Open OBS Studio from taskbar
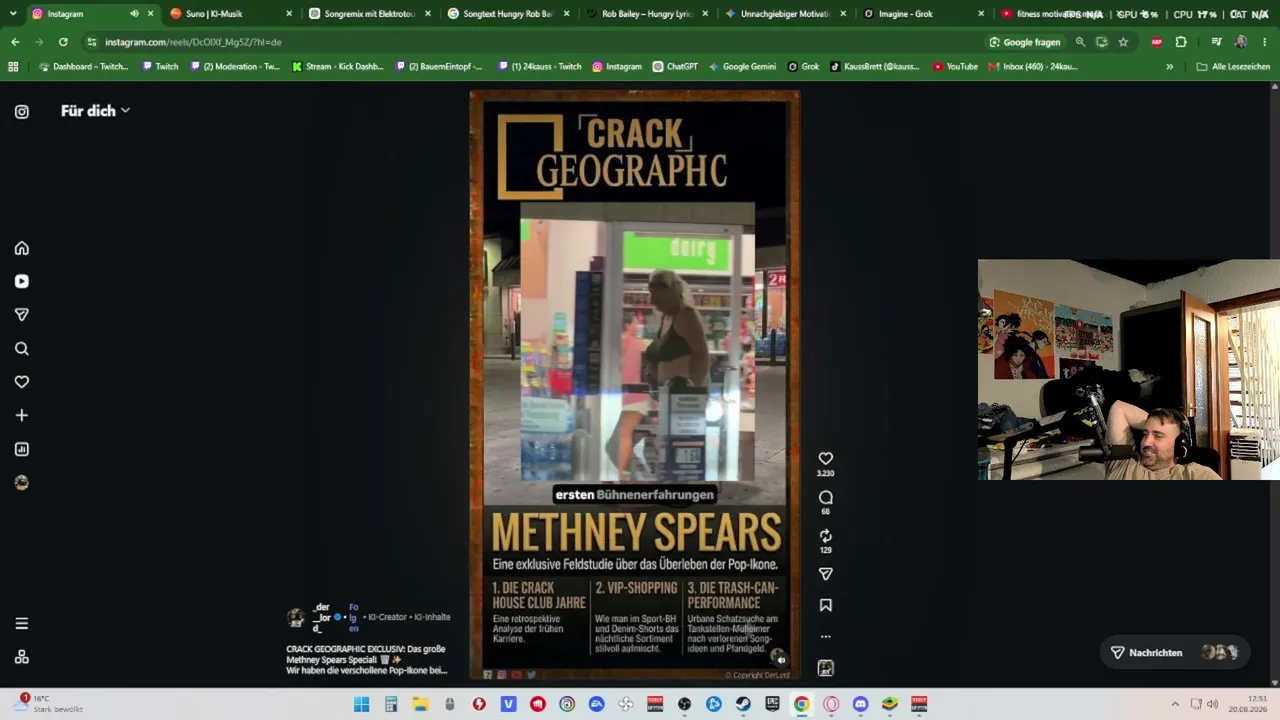Viewport: 1280px width, 720px height. [x=685, y=704]
